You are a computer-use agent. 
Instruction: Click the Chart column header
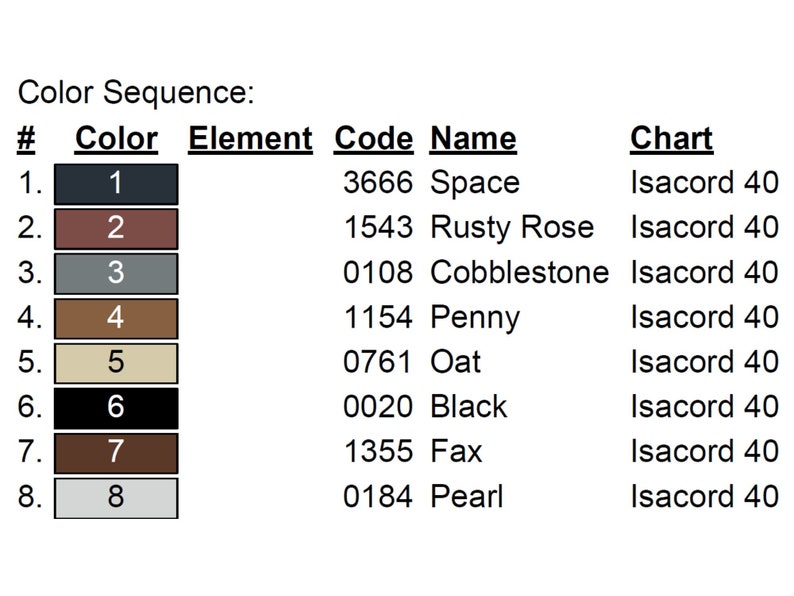point(672,138)
